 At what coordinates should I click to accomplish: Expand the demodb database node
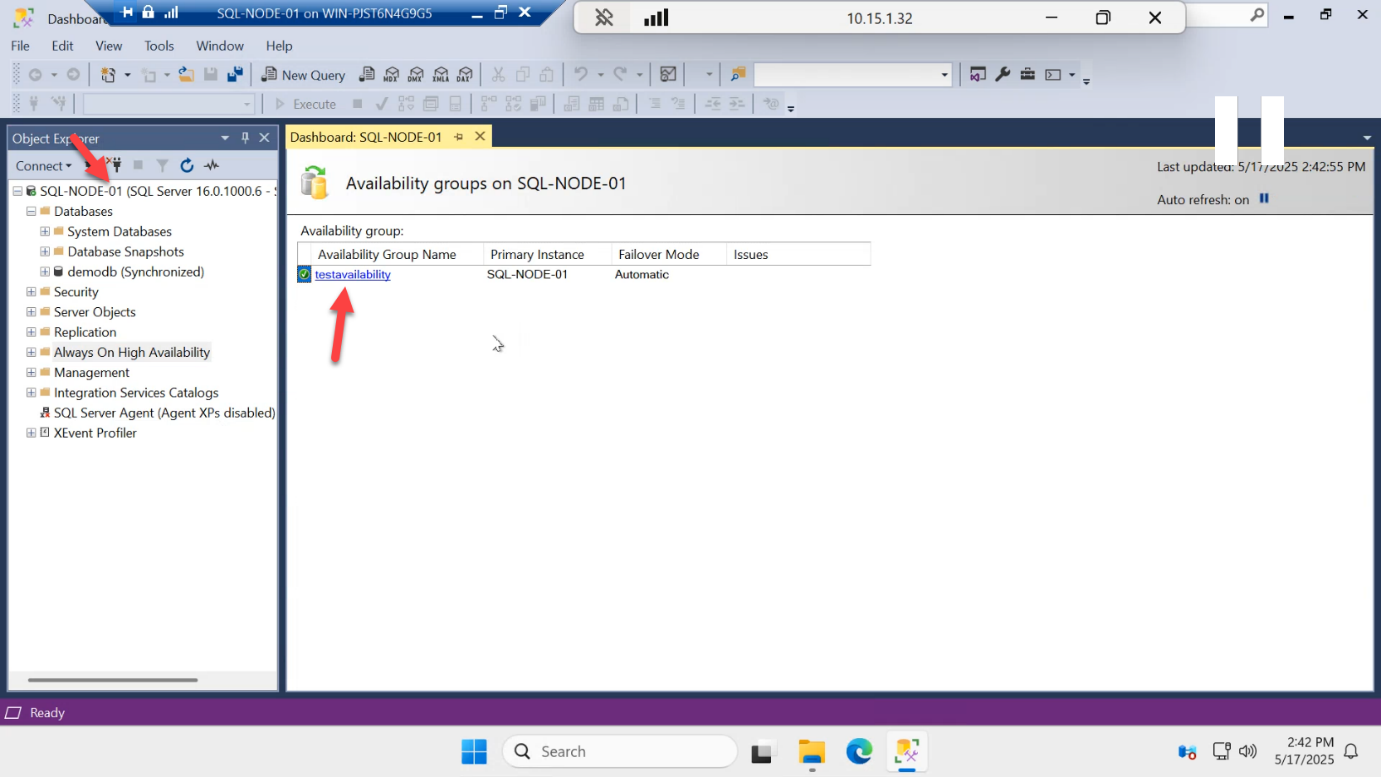tap(45, 271)
